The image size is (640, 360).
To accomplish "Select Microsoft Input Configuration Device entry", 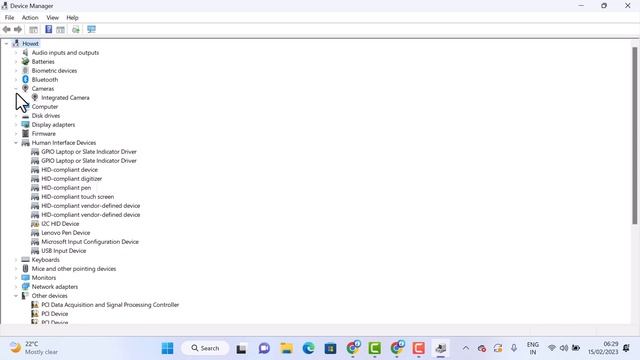I will click(x=90, y=242).
